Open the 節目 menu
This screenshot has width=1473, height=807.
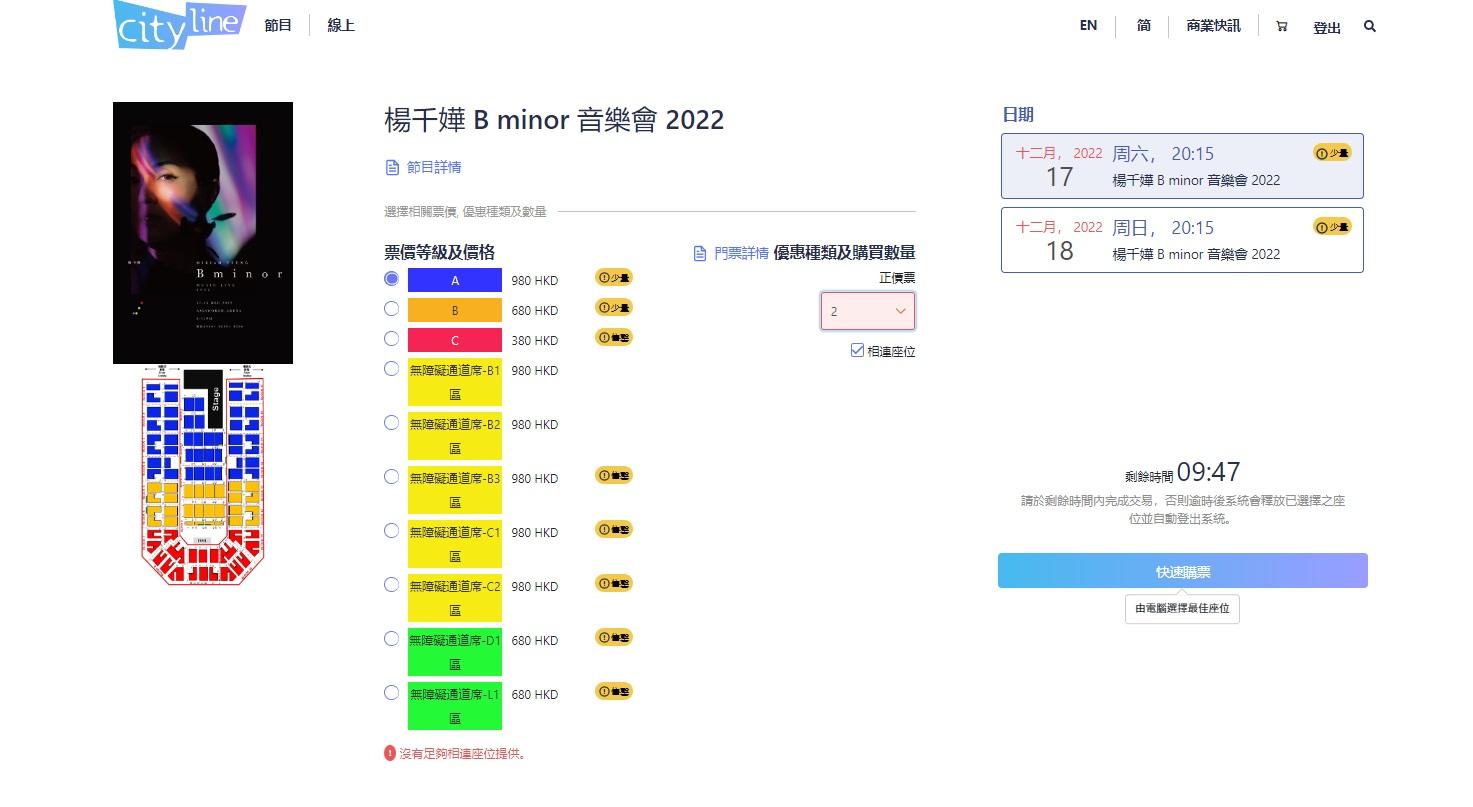click(x=278, y=25)
